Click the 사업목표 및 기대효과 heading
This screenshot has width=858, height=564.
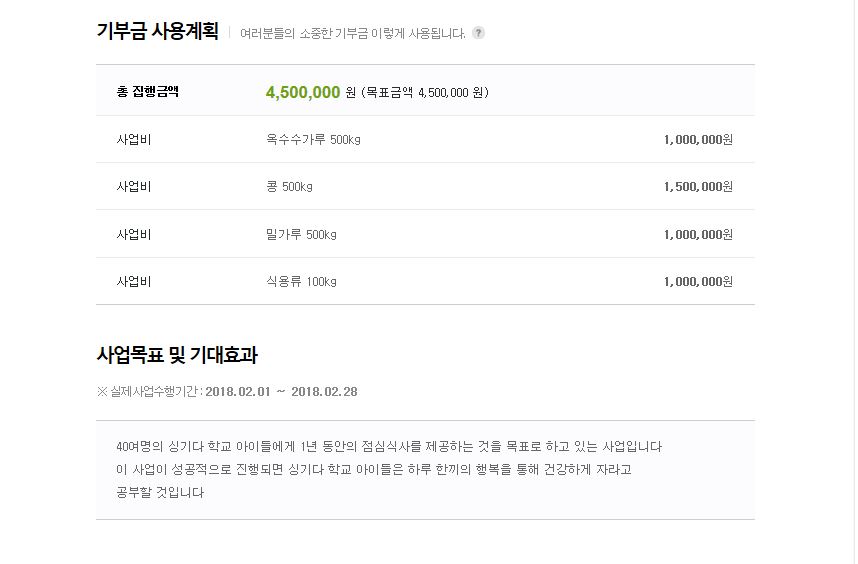[177, 355]
